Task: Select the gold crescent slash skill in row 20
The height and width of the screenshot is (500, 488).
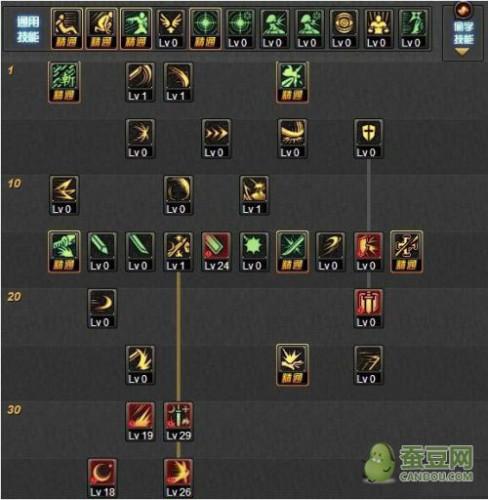Action: (x=102, y=309)
